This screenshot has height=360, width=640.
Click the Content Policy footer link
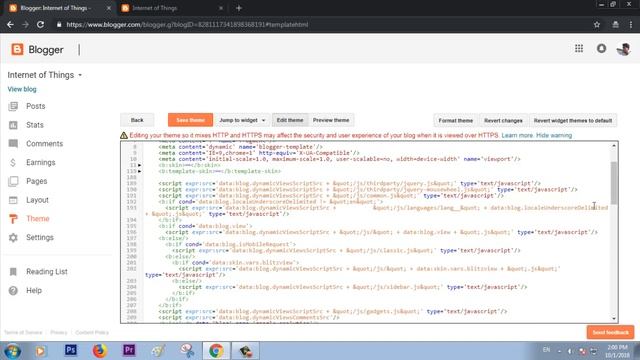point(92,333)
